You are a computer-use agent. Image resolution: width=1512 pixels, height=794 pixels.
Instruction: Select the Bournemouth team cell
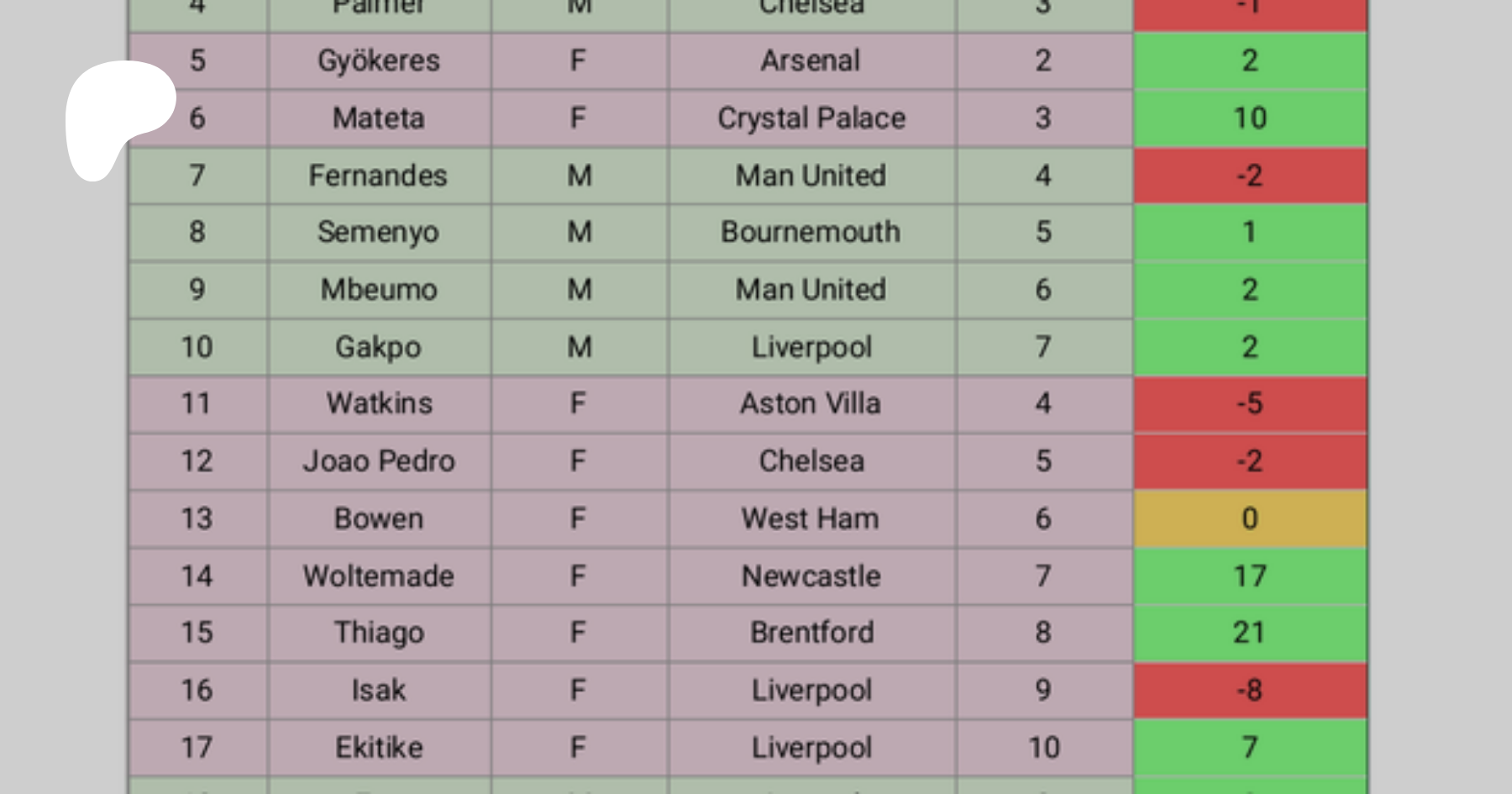coord(811,232)
